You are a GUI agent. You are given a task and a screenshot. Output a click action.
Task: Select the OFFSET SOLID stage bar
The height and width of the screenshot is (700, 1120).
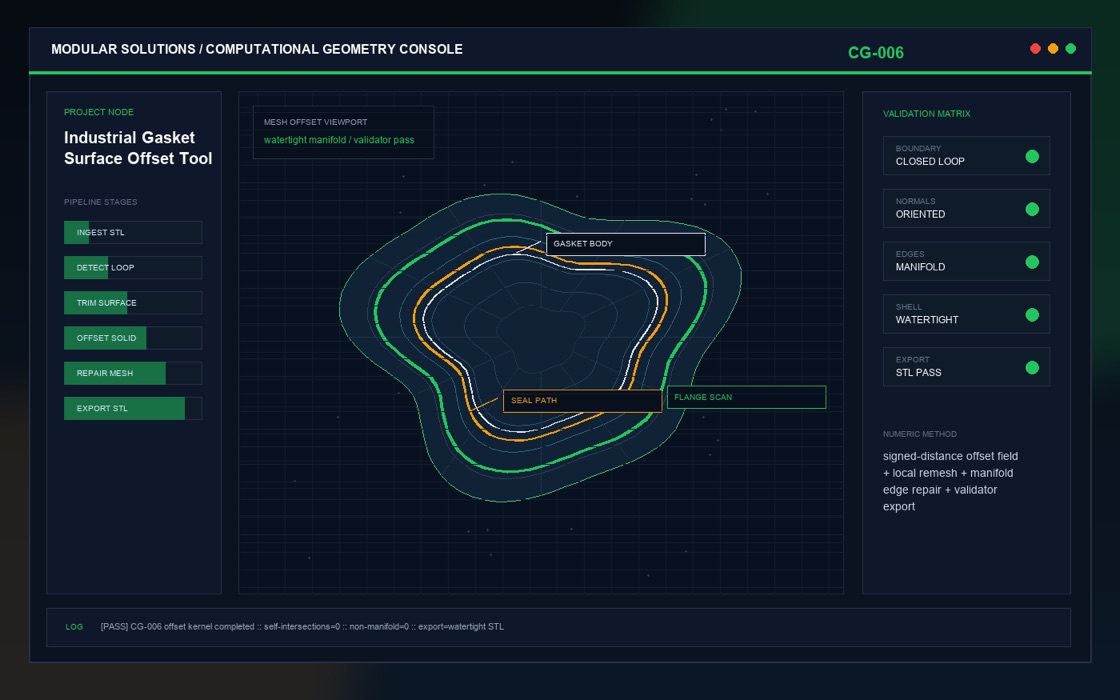point(133,338)
